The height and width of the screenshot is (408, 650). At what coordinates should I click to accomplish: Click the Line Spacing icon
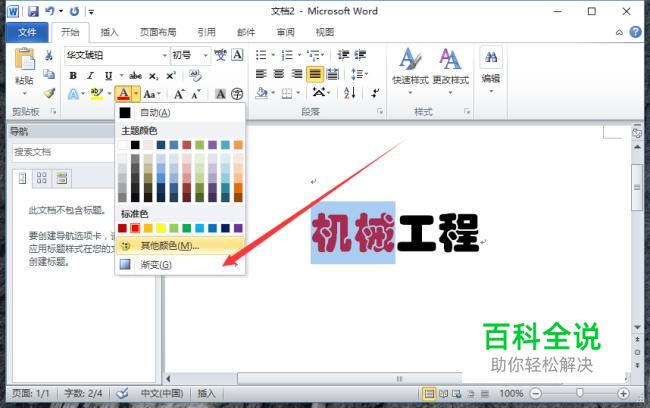pos(357,74)
